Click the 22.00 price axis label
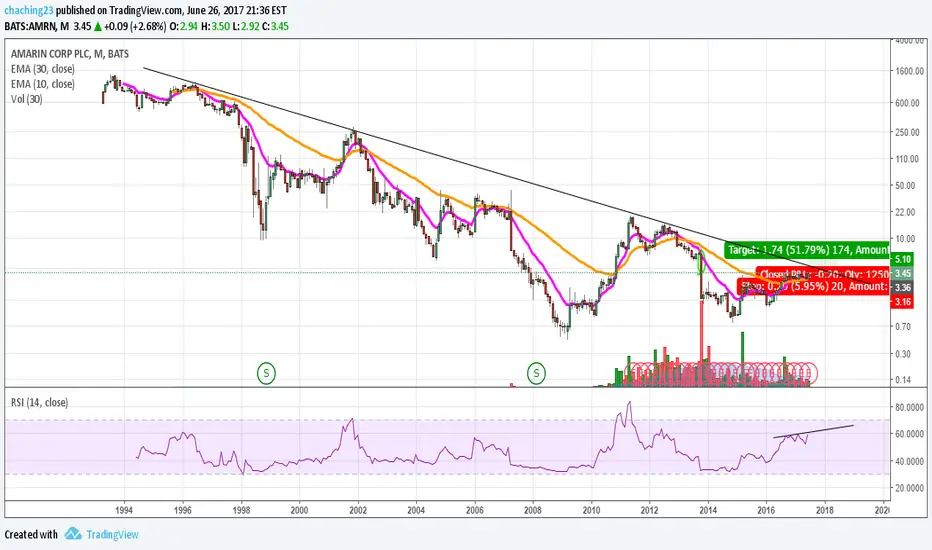This screenshot has height=550, width=932. pyautogui.click(x=905, y=212)
